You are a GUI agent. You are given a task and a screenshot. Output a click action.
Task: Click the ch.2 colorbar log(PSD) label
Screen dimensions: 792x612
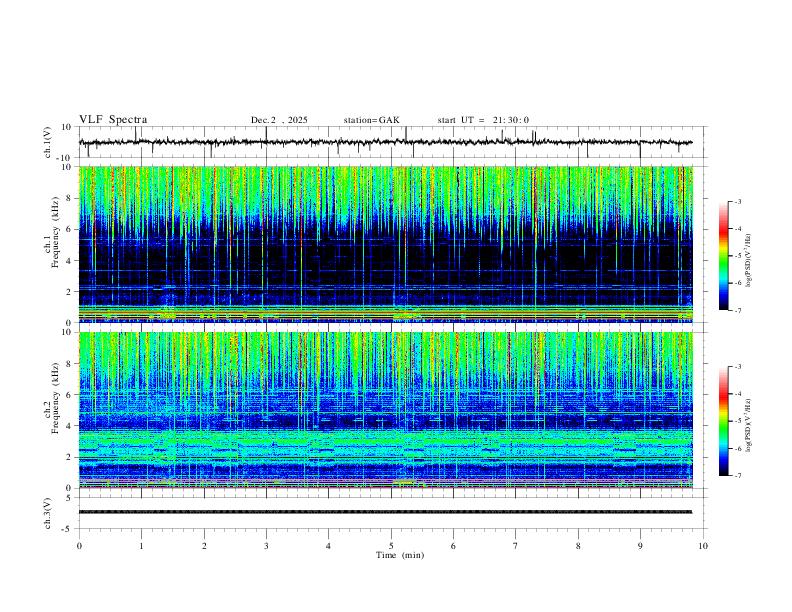(x=749, y=425)
